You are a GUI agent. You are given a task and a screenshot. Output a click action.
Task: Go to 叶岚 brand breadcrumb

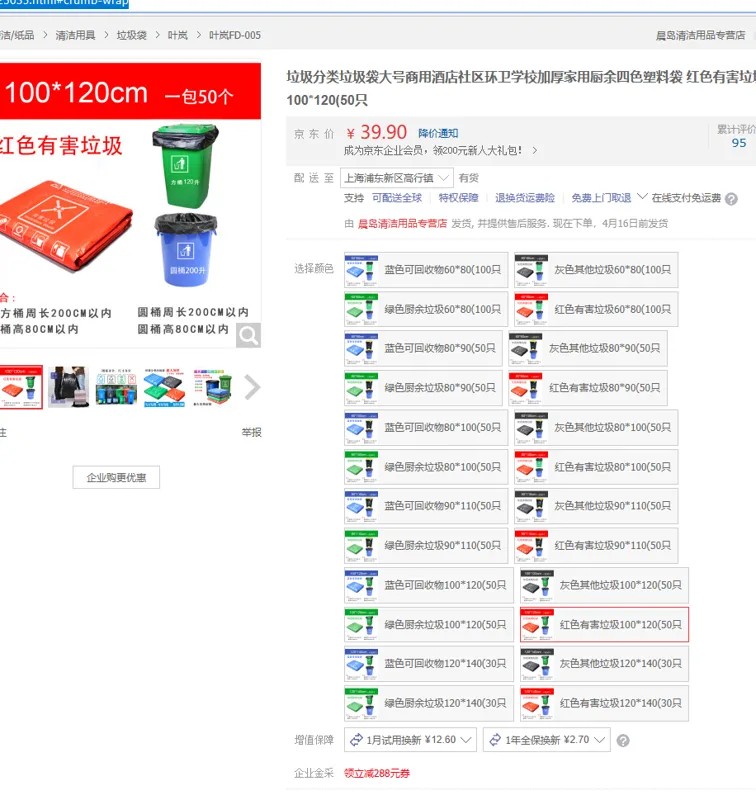[x=178, y=35]
